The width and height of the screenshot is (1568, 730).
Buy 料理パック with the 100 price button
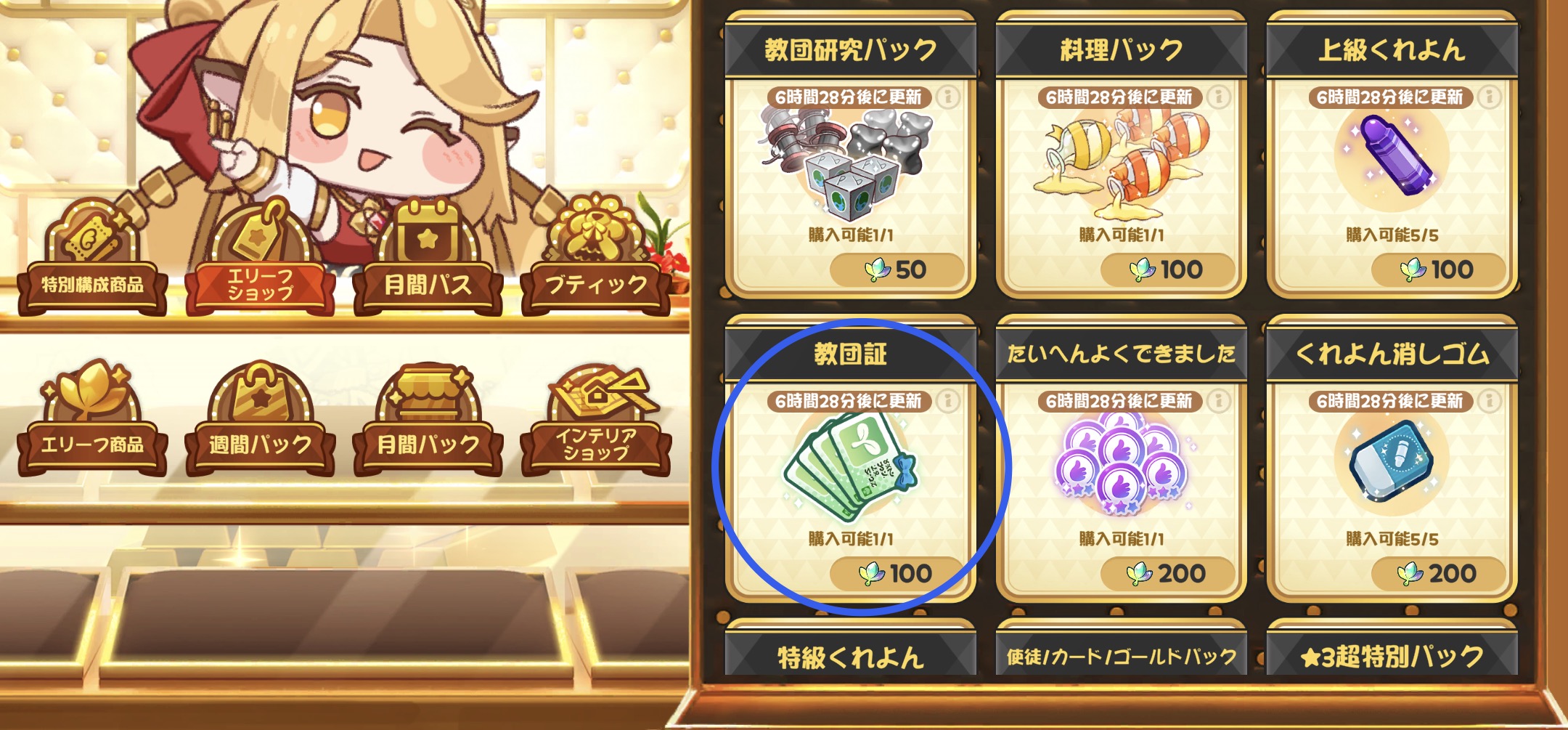(1168, 270)
